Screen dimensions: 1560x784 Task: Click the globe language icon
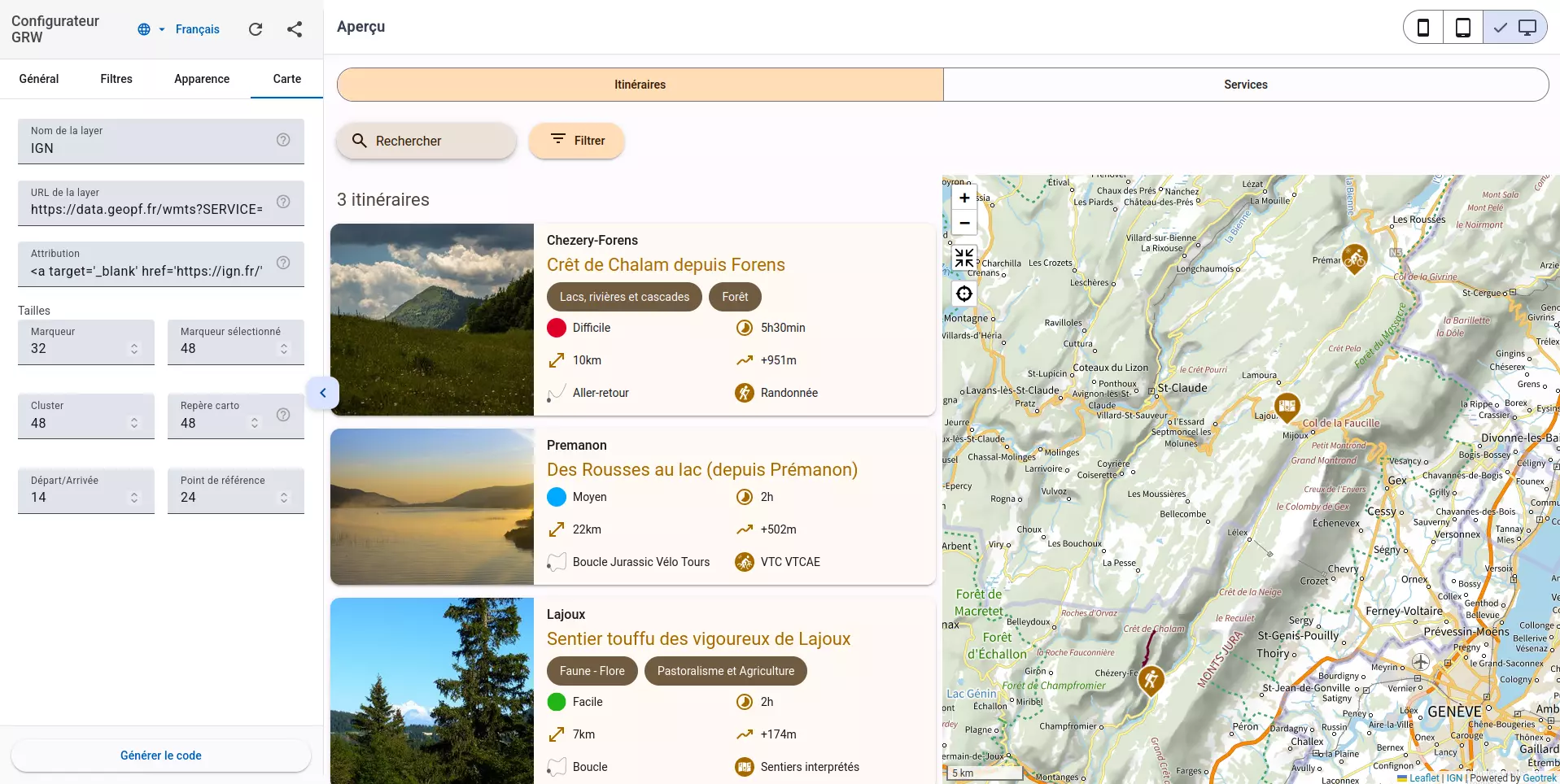(142, 28)
